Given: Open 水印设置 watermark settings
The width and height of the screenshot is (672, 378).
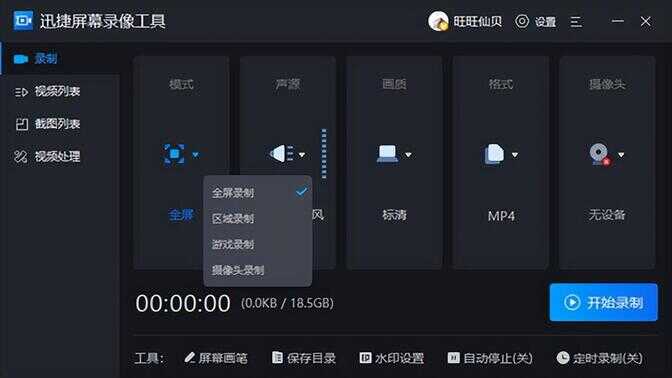Looking at the screenshot, I should click(x=392, y=358).
